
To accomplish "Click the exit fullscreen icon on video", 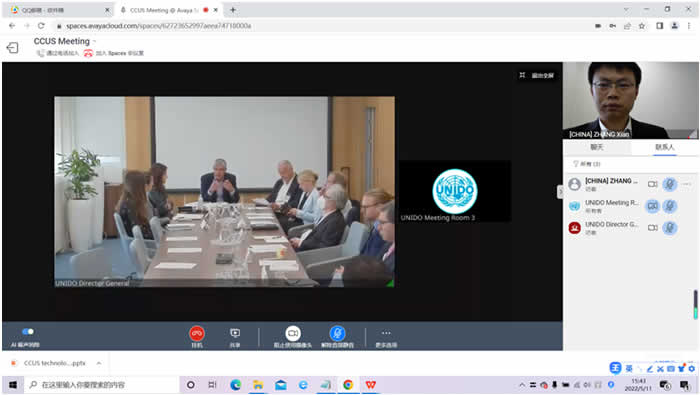I will [x=522, y=75].
